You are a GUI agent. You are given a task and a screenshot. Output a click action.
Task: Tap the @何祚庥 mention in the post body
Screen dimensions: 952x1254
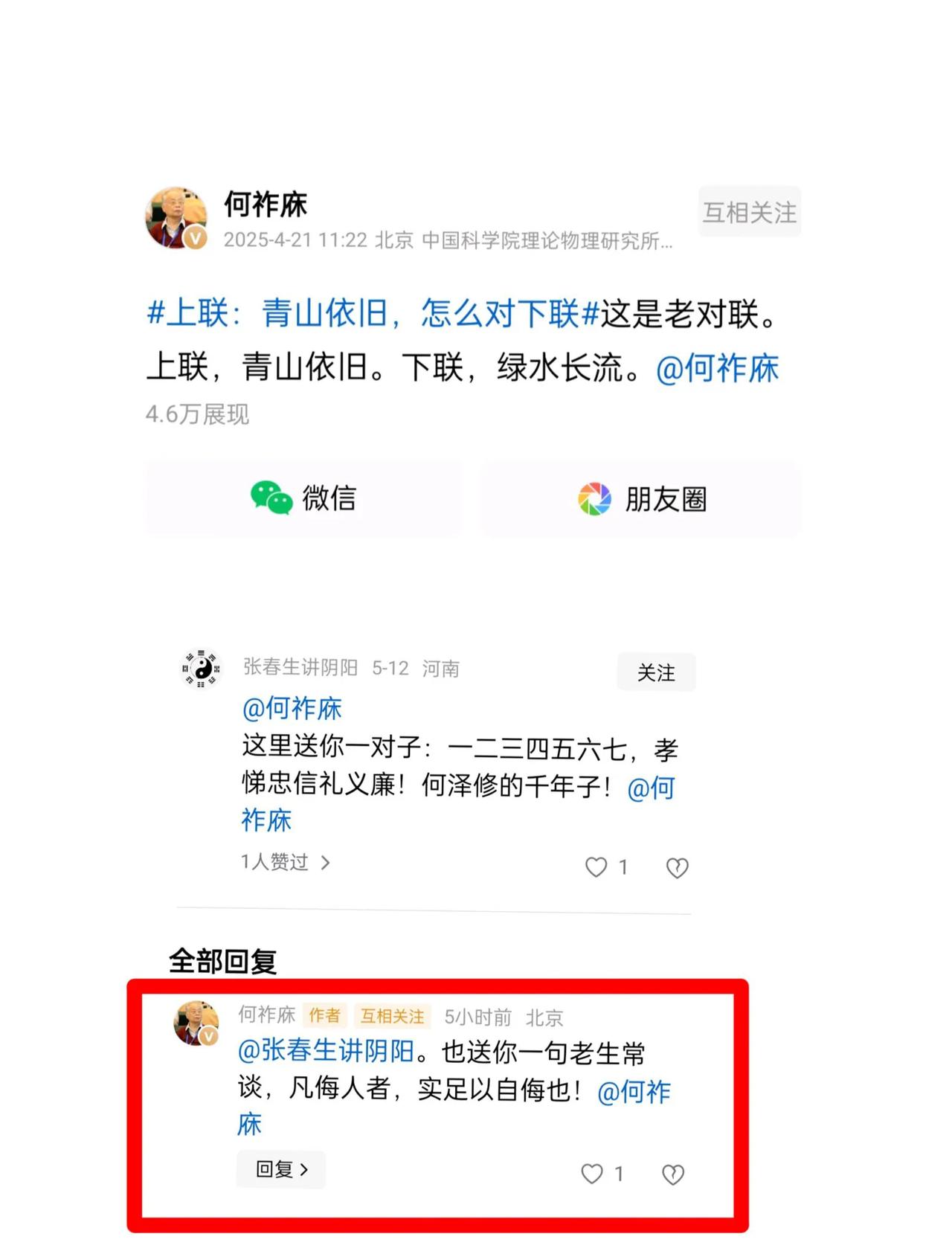717,368
